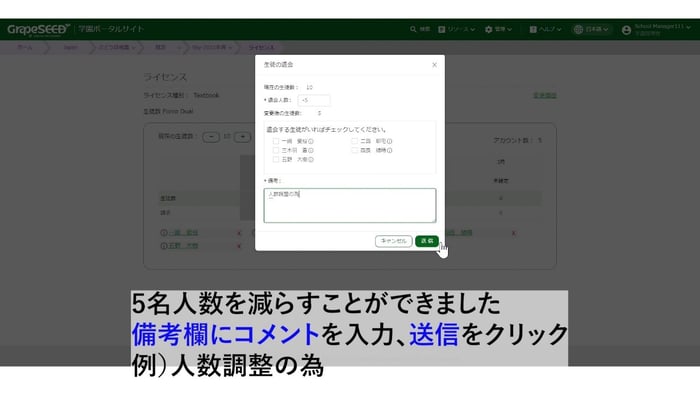Open the info icon beside 五野 in the dialog
700x393 pixels.
click(311, 159)
